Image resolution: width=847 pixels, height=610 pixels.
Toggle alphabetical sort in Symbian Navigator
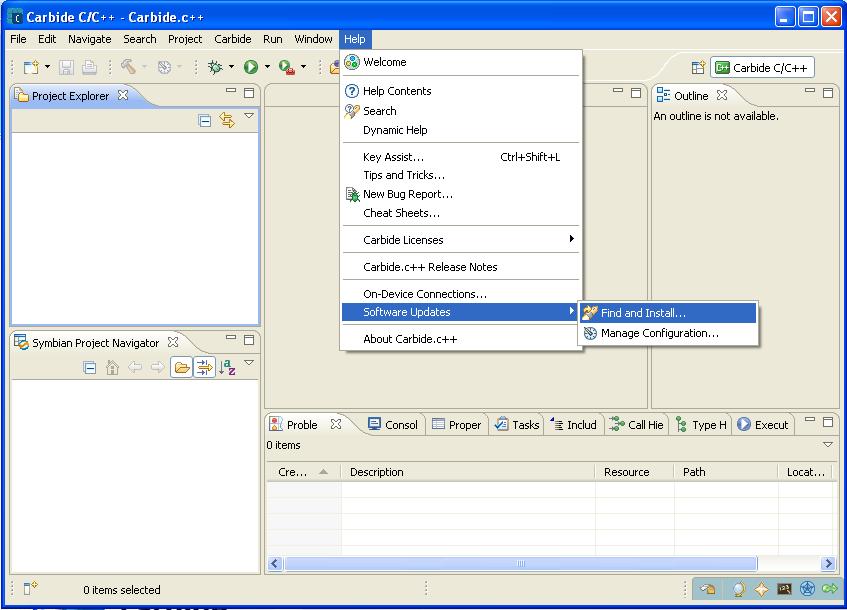pyautogui.click(x=227, y=367)
